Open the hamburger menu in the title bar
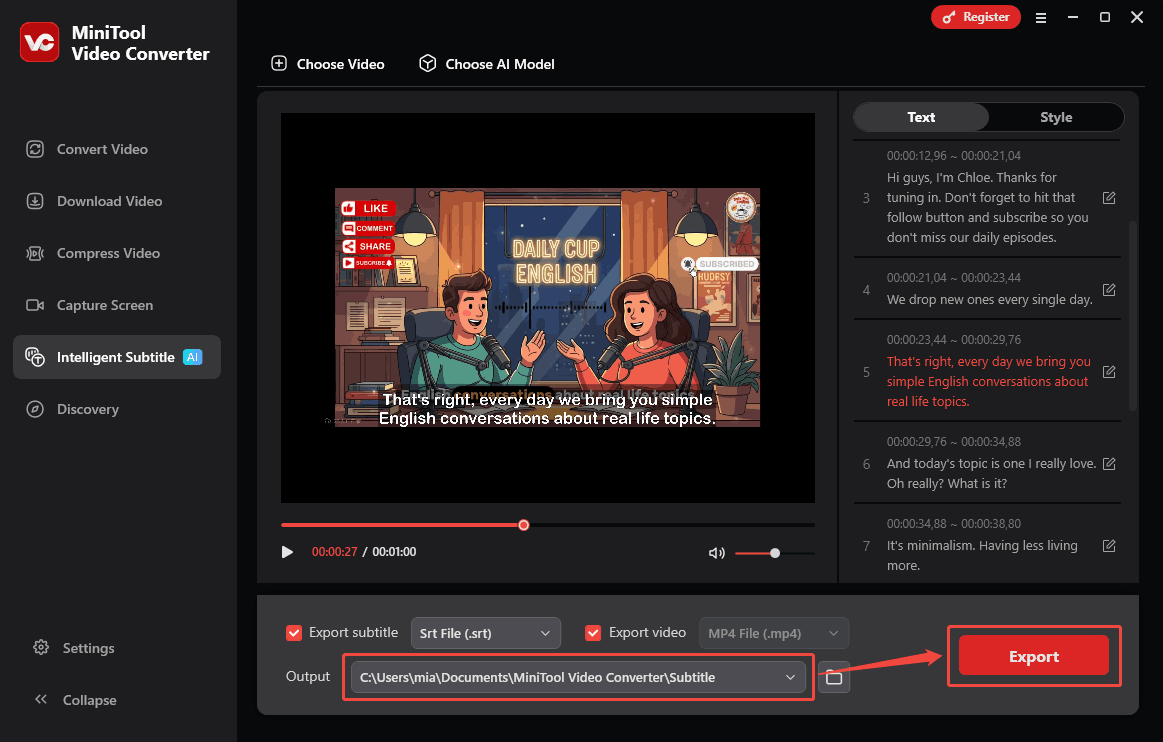 pyautogui.click(x=1040, y=17)
